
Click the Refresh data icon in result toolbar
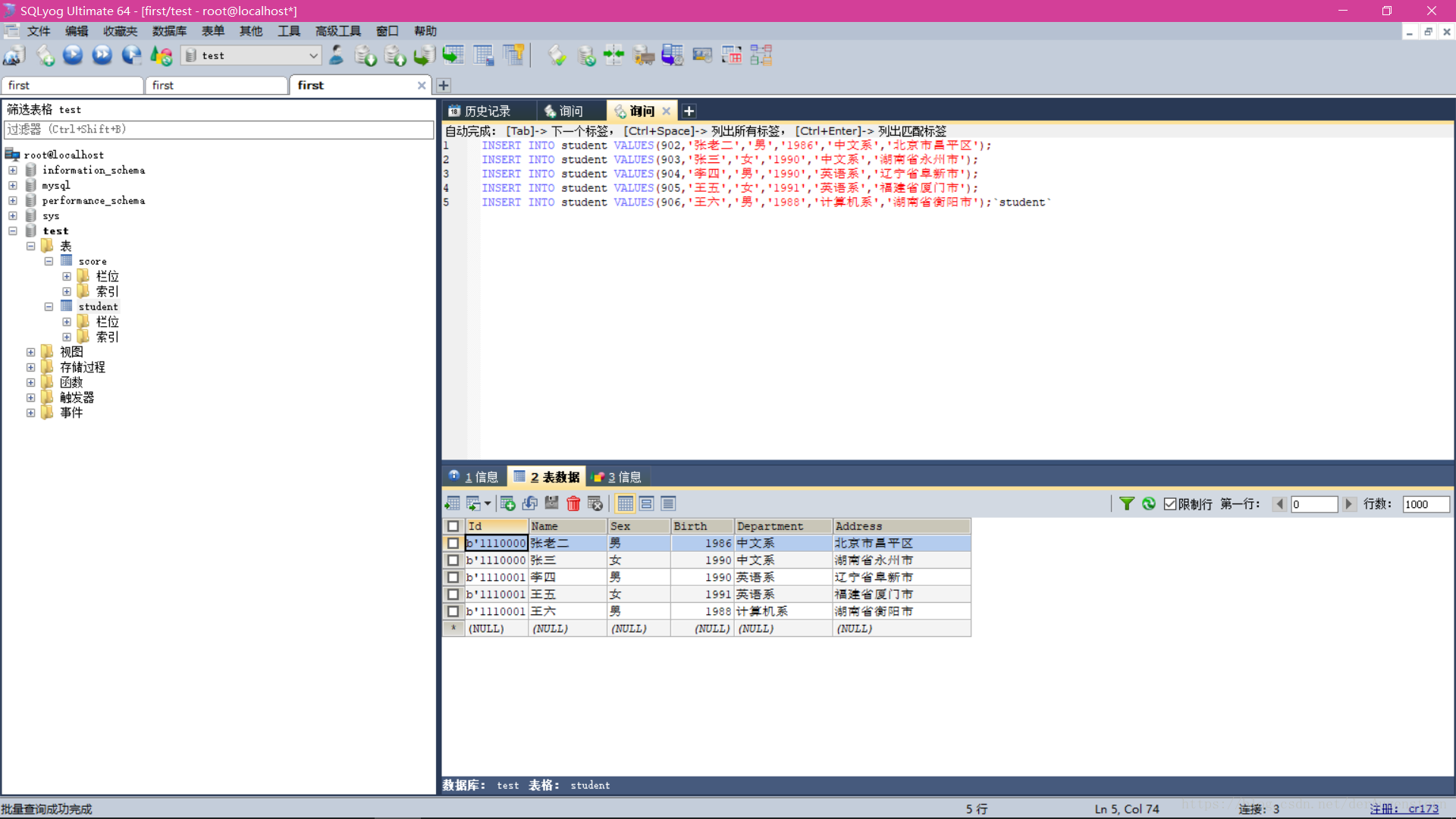click(x=1149, y=504)
